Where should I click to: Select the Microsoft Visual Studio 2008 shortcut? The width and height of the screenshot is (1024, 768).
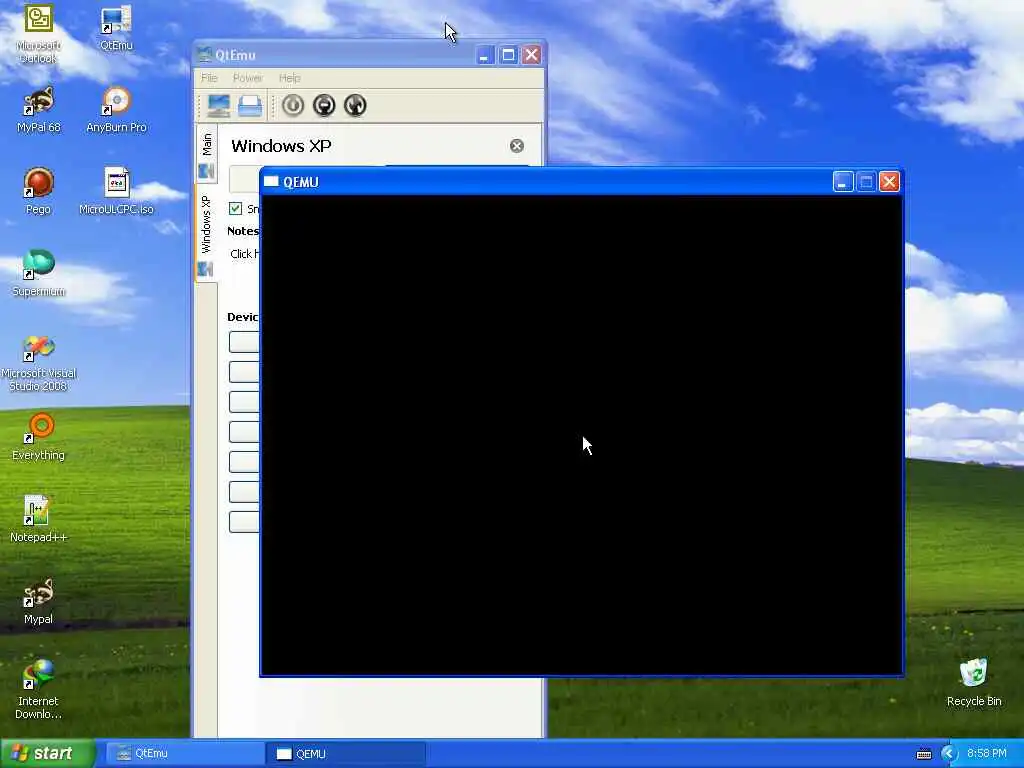coord(39,363)
